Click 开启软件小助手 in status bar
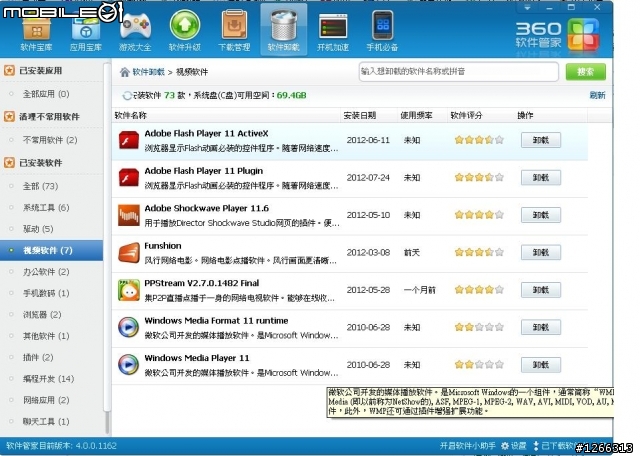Viewport: 640px width, 456px height. (468, 446)
